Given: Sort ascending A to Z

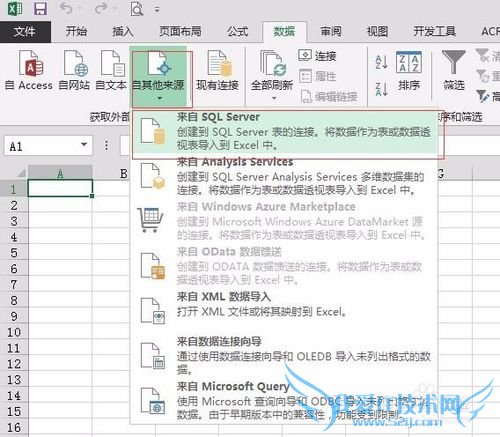Looking at the screenshot, I should (381, 62).
